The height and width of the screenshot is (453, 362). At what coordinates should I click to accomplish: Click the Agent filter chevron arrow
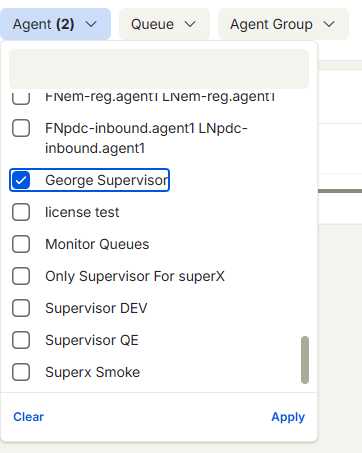tap(91, 24)
